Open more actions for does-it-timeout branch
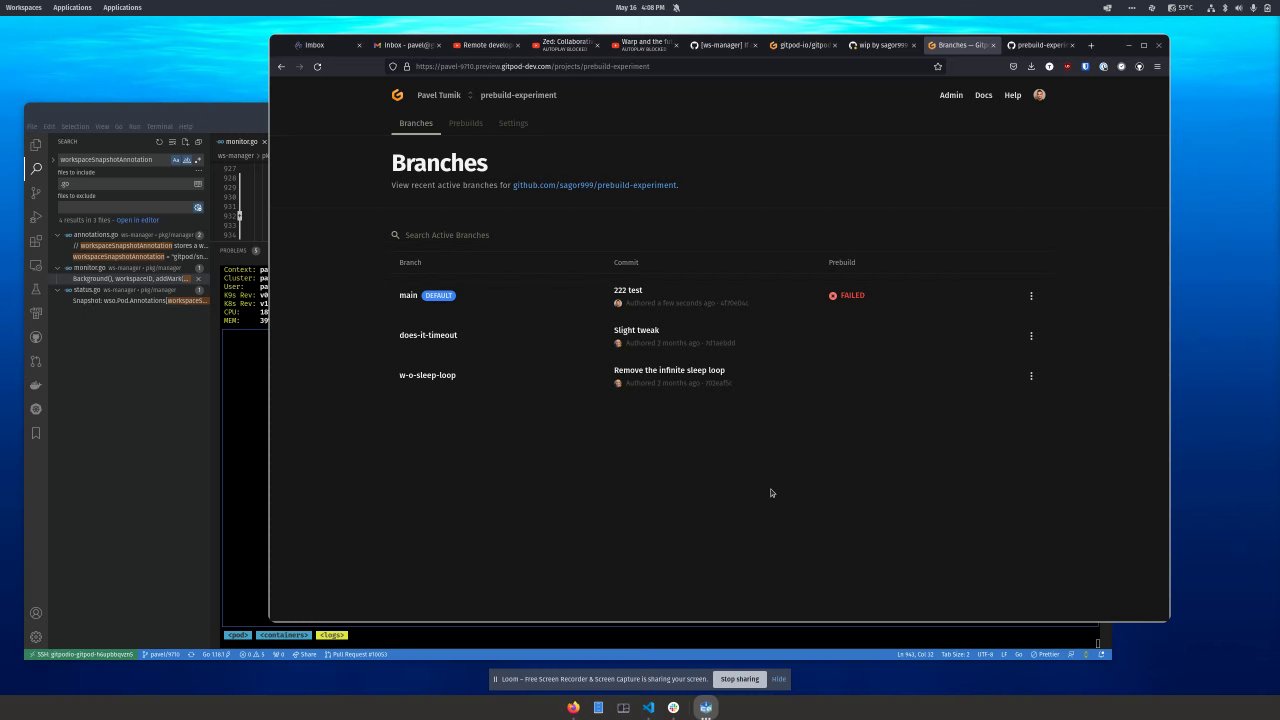This screenshot has height=720, width=1280. point(1031,336)
